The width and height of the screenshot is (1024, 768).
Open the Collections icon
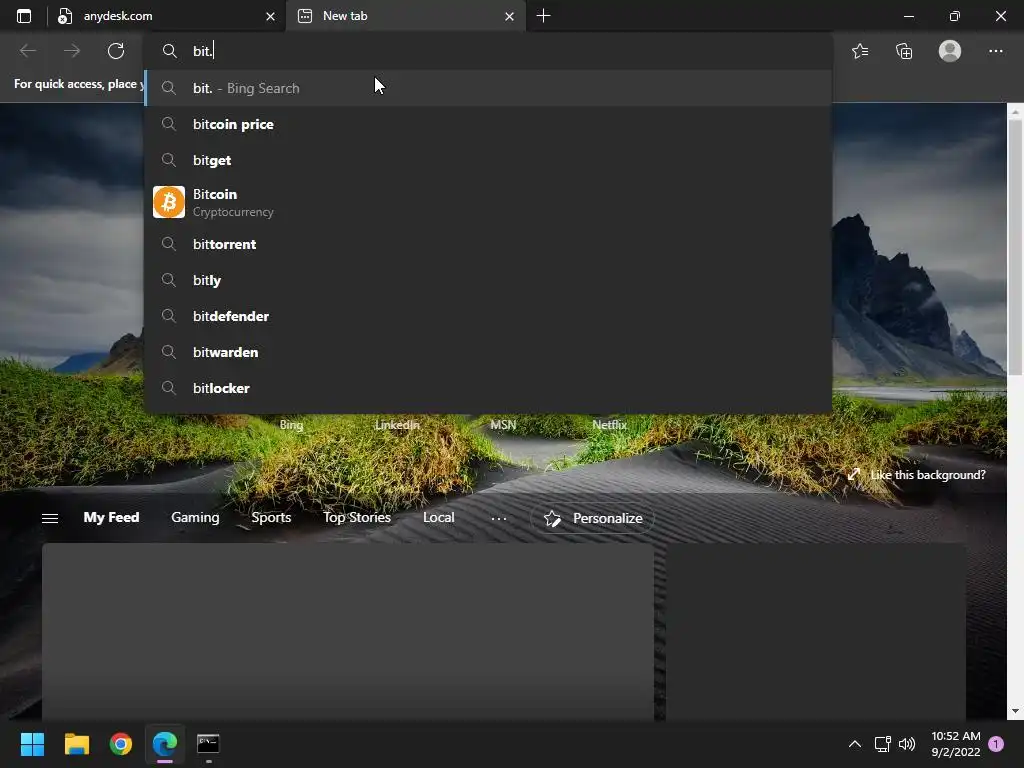904,51
